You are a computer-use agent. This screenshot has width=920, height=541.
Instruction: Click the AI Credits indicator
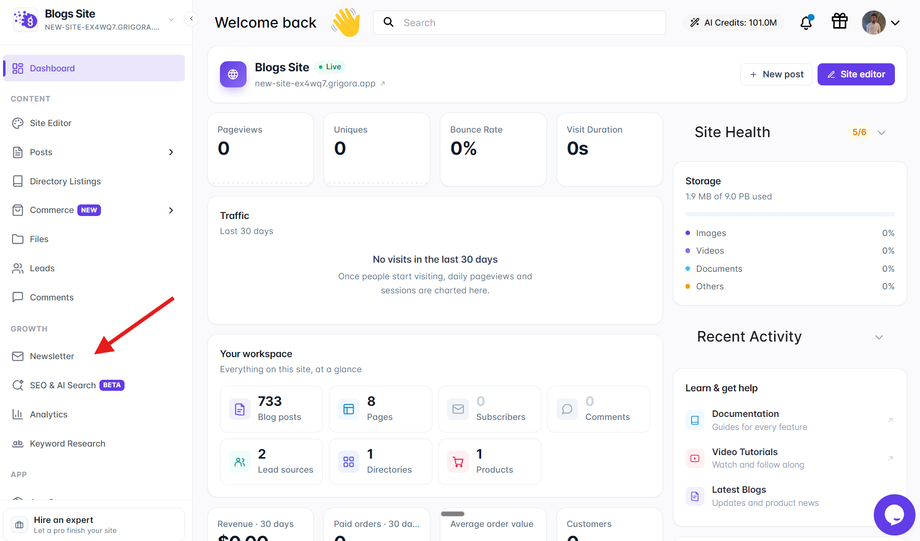(733, 22)
